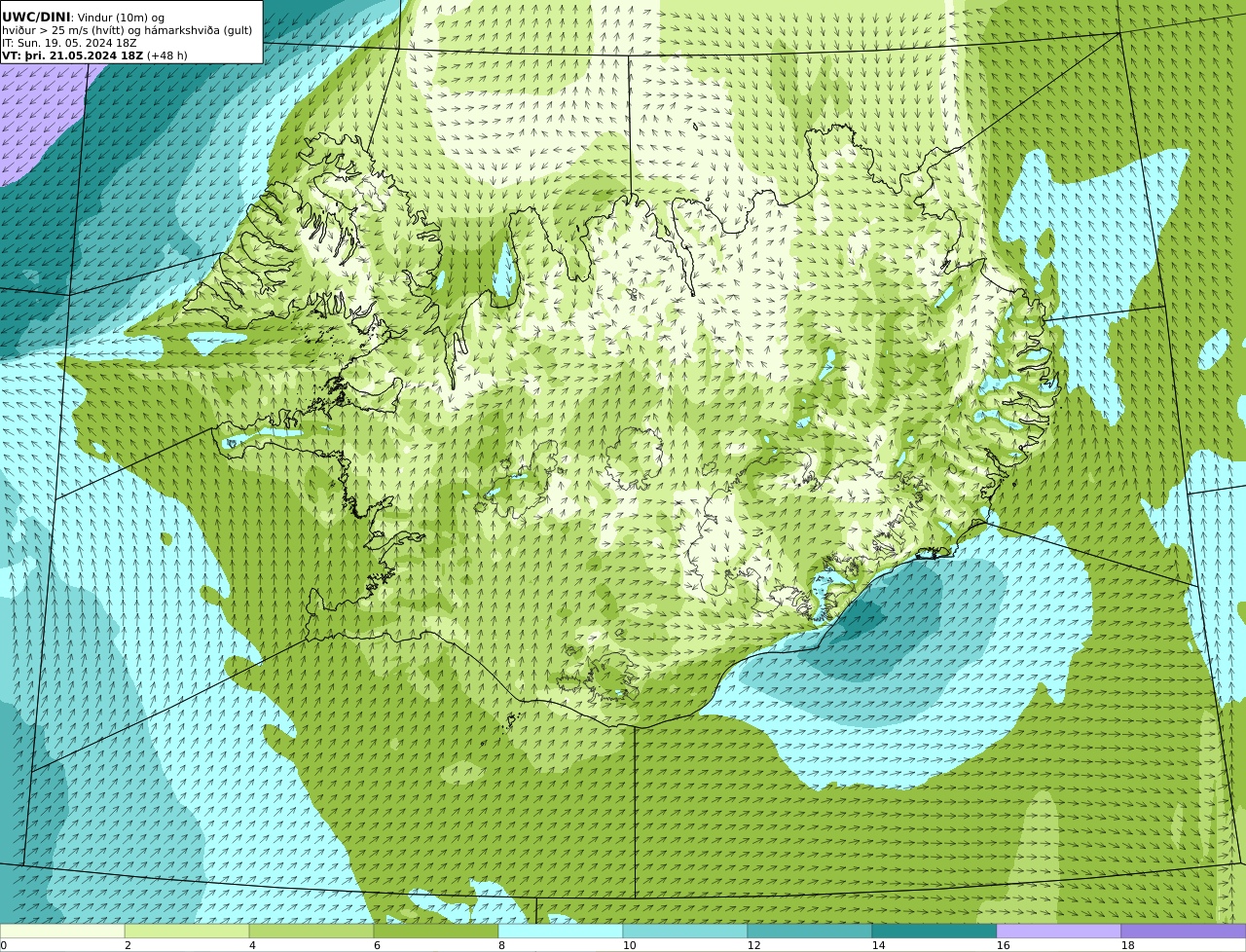Click the 8–10 m/s light cyan legend swatch
The width and height of the screenshot is (1246, 952).
click(561, 932)
